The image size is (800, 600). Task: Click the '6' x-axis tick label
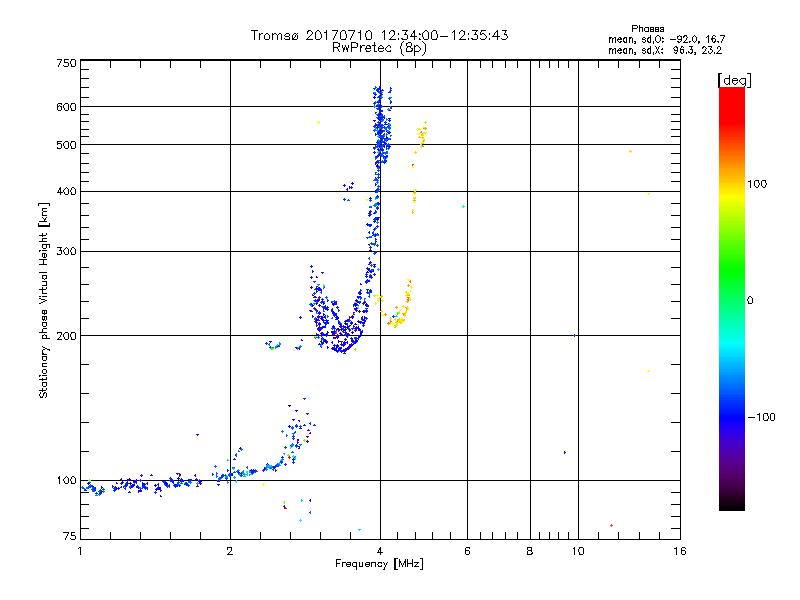467,551
